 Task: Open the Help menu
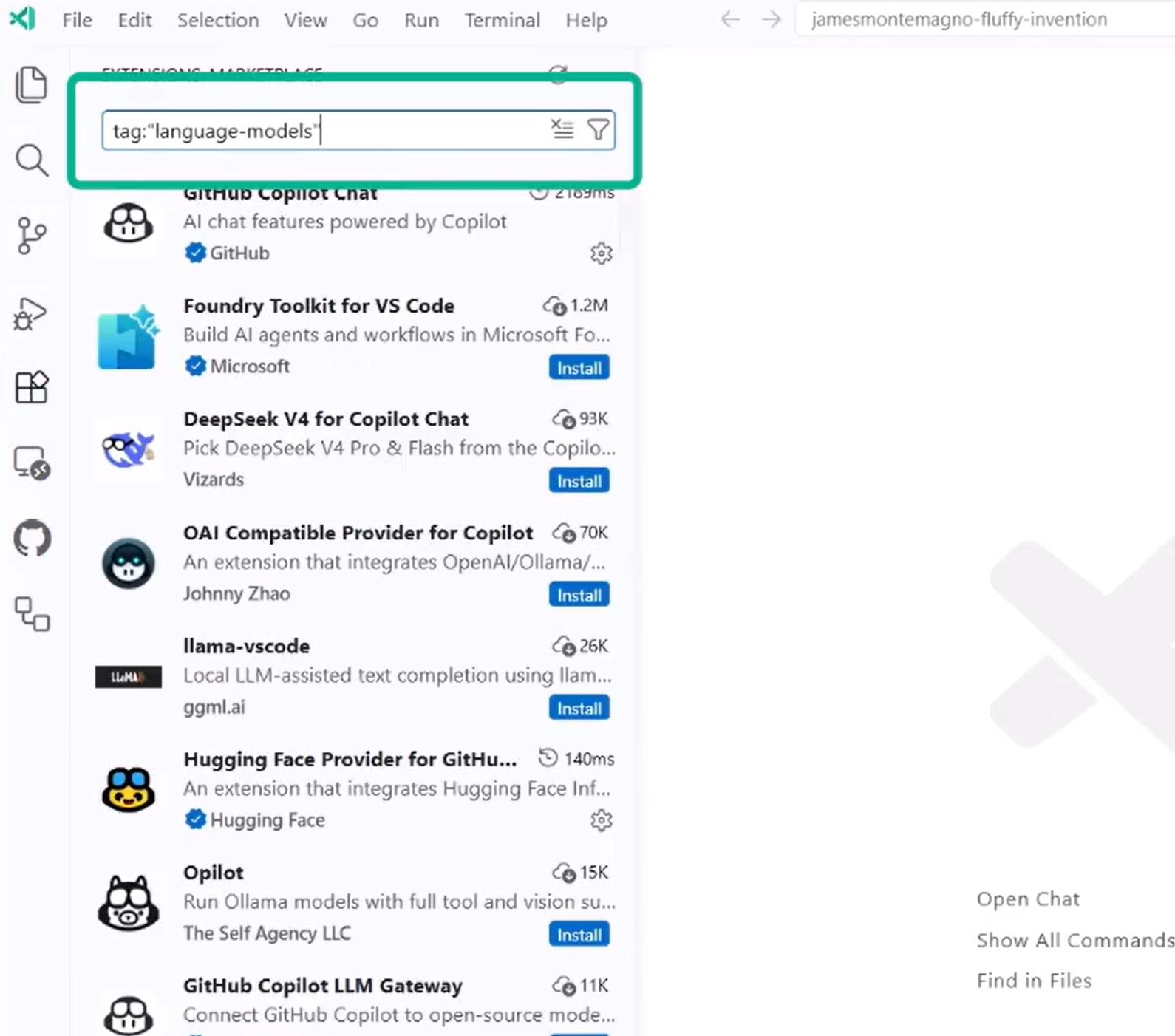tap(586, 20)
